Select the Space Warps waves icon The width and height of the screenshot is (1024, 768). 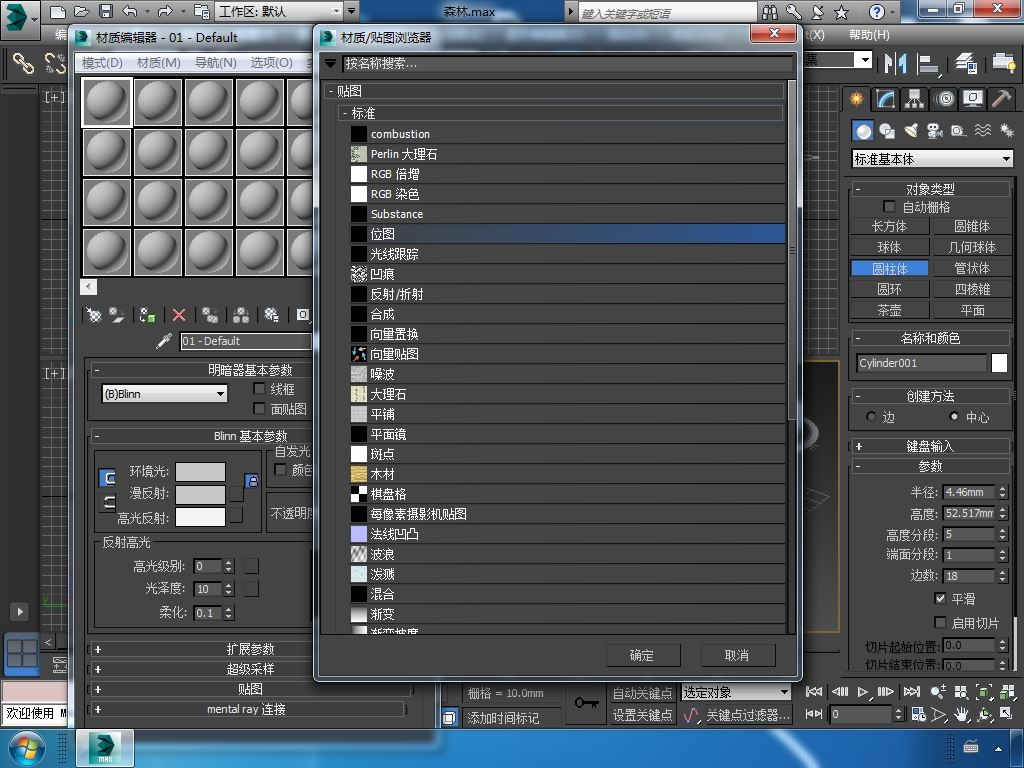tap(983, 131)
